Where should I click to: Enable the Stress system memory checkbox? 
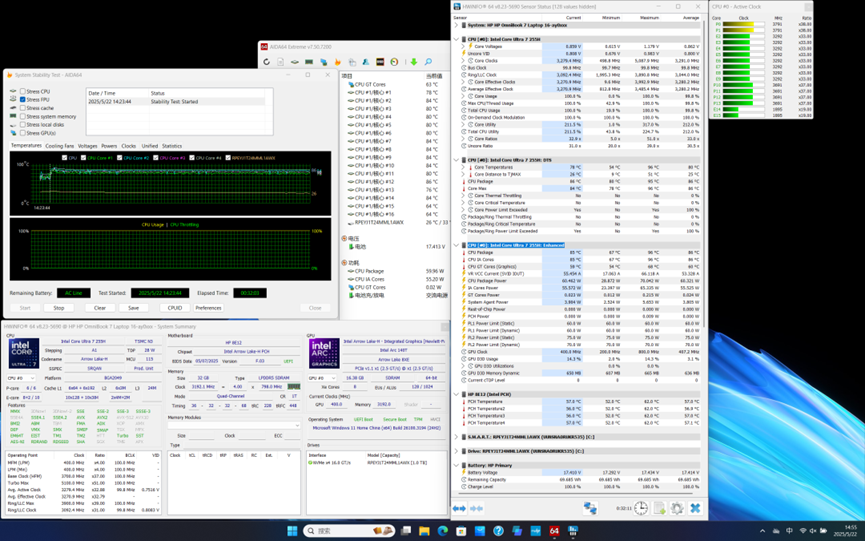point(22,116)
